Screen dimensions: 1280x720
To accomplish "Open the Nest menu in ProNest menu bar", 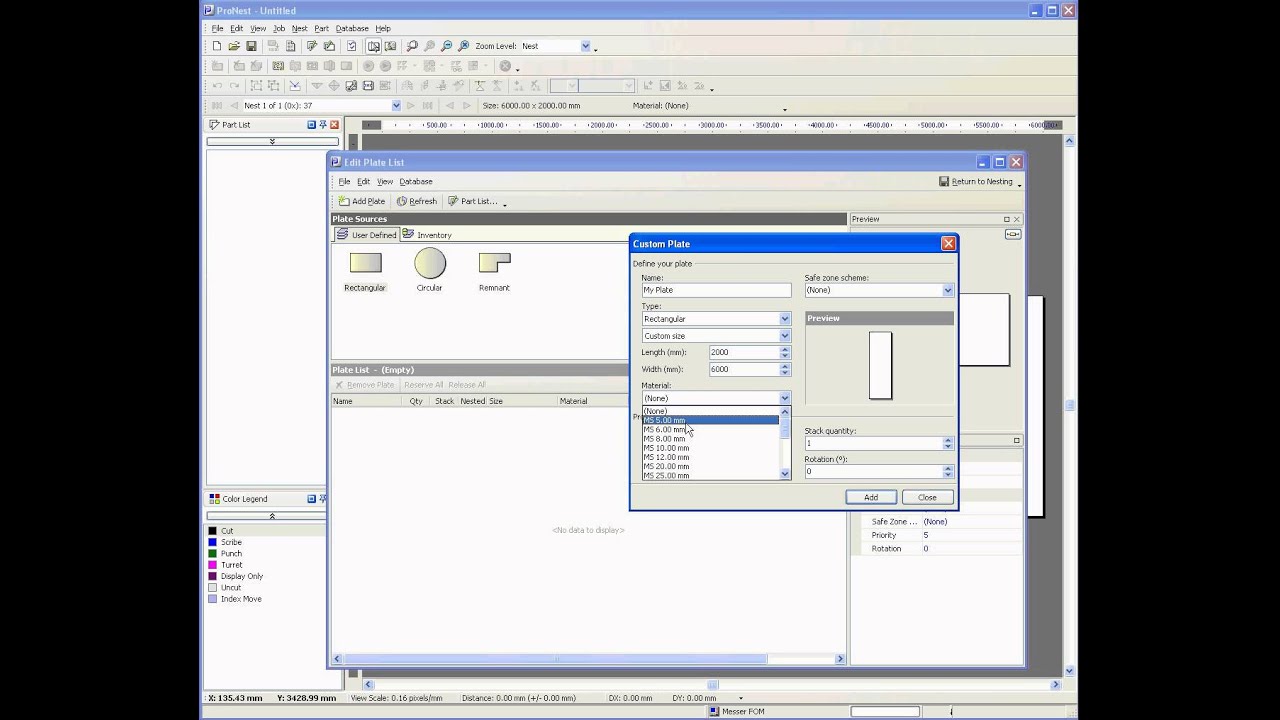I will click(299, 29).
